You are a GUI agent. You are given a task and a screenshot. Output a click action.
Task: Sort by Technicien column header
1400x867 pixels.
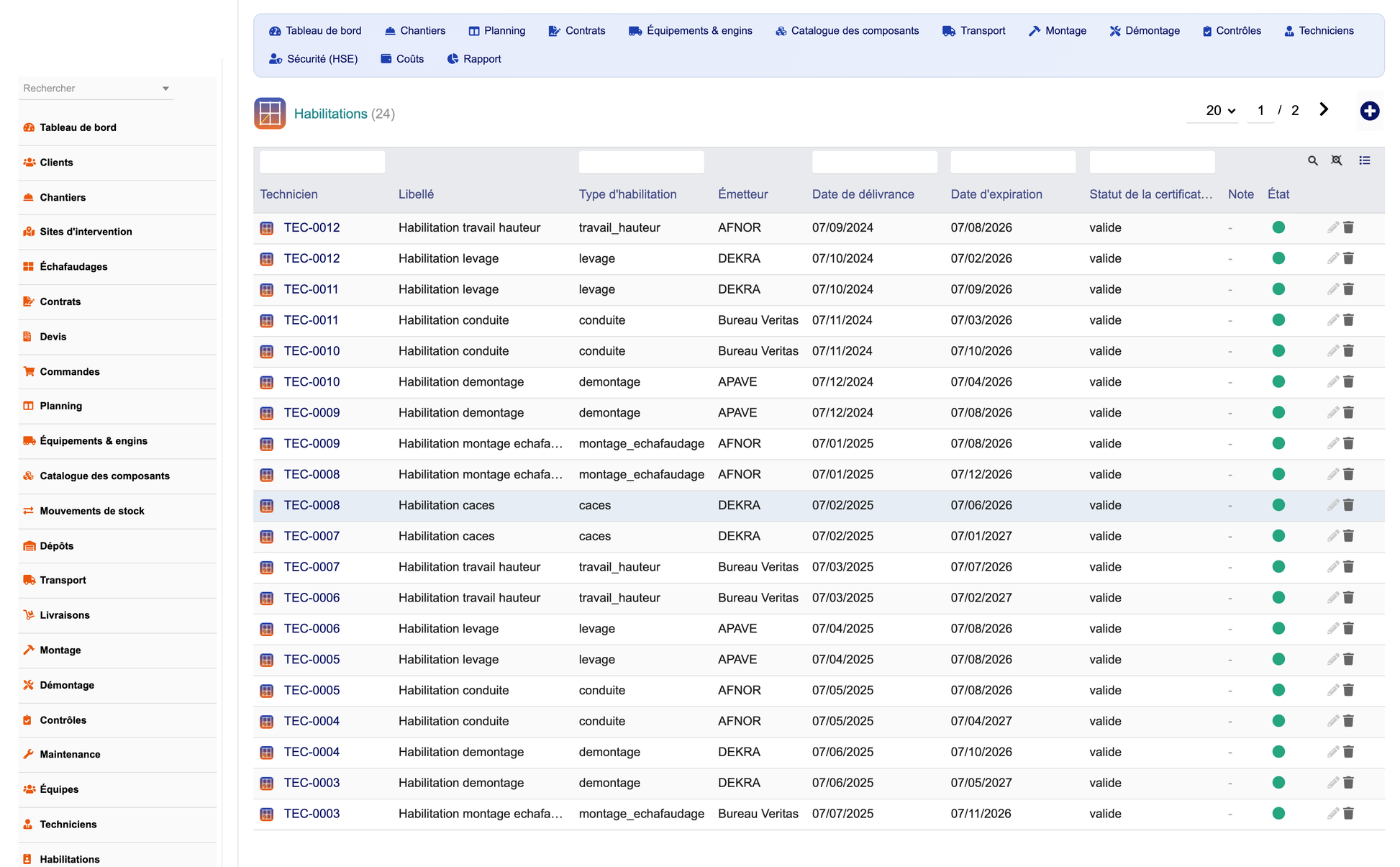(x=288, y=194)
